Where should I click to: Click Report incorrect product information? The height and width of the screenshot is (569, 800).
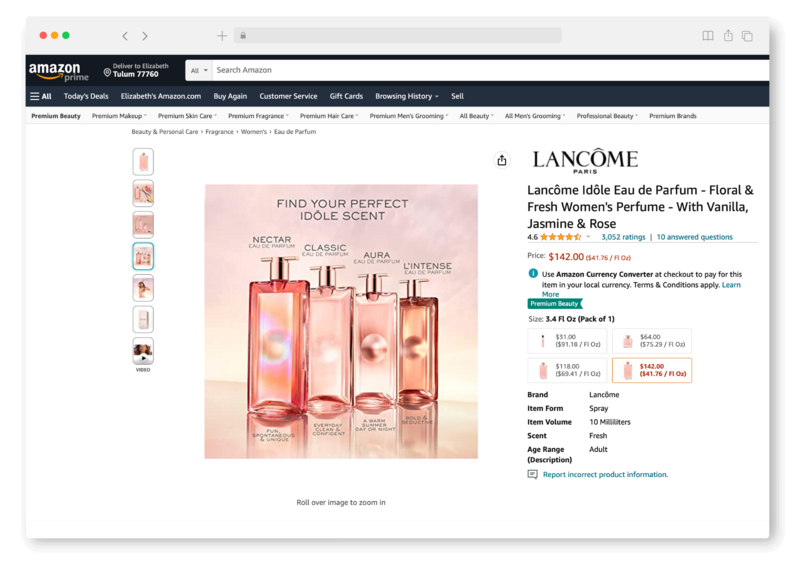point(605,475)
